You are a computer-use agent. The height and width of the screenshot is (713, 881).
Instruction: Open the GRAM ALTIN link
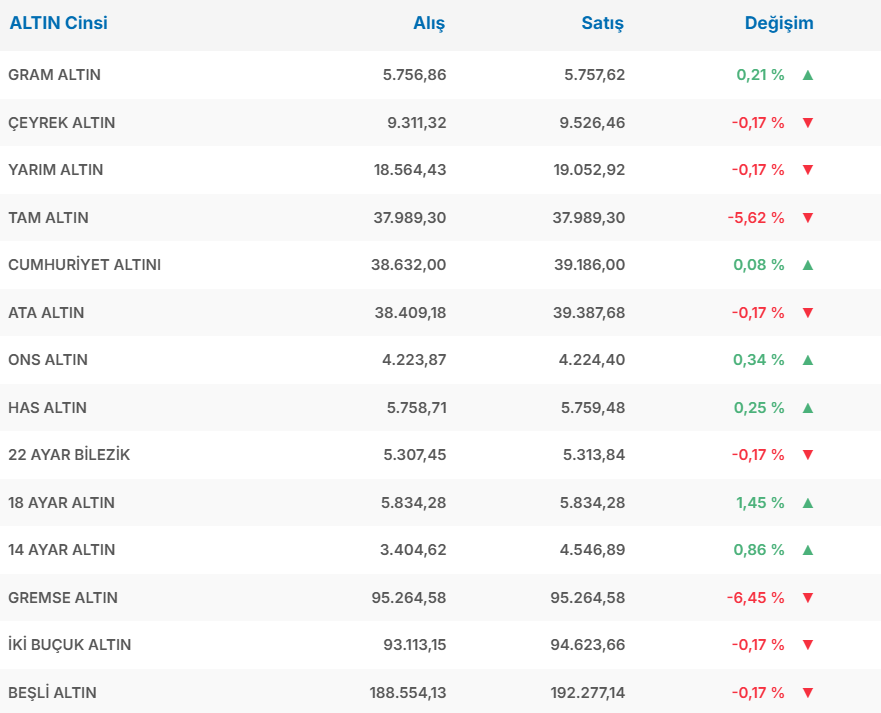pyautogui.click(x=54, y=75)
